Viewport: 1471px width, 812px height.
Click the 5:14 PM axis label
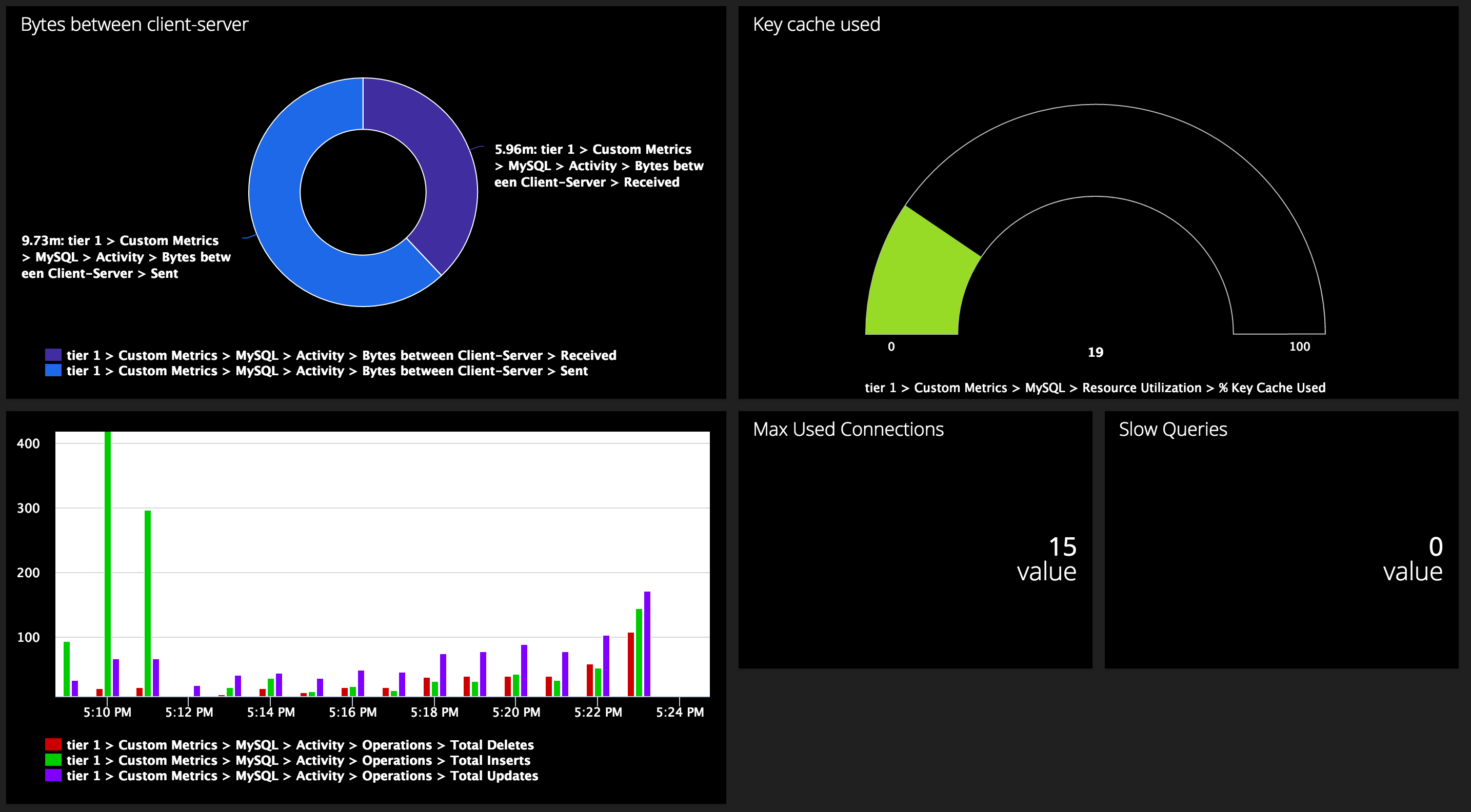tap(271, 712)
